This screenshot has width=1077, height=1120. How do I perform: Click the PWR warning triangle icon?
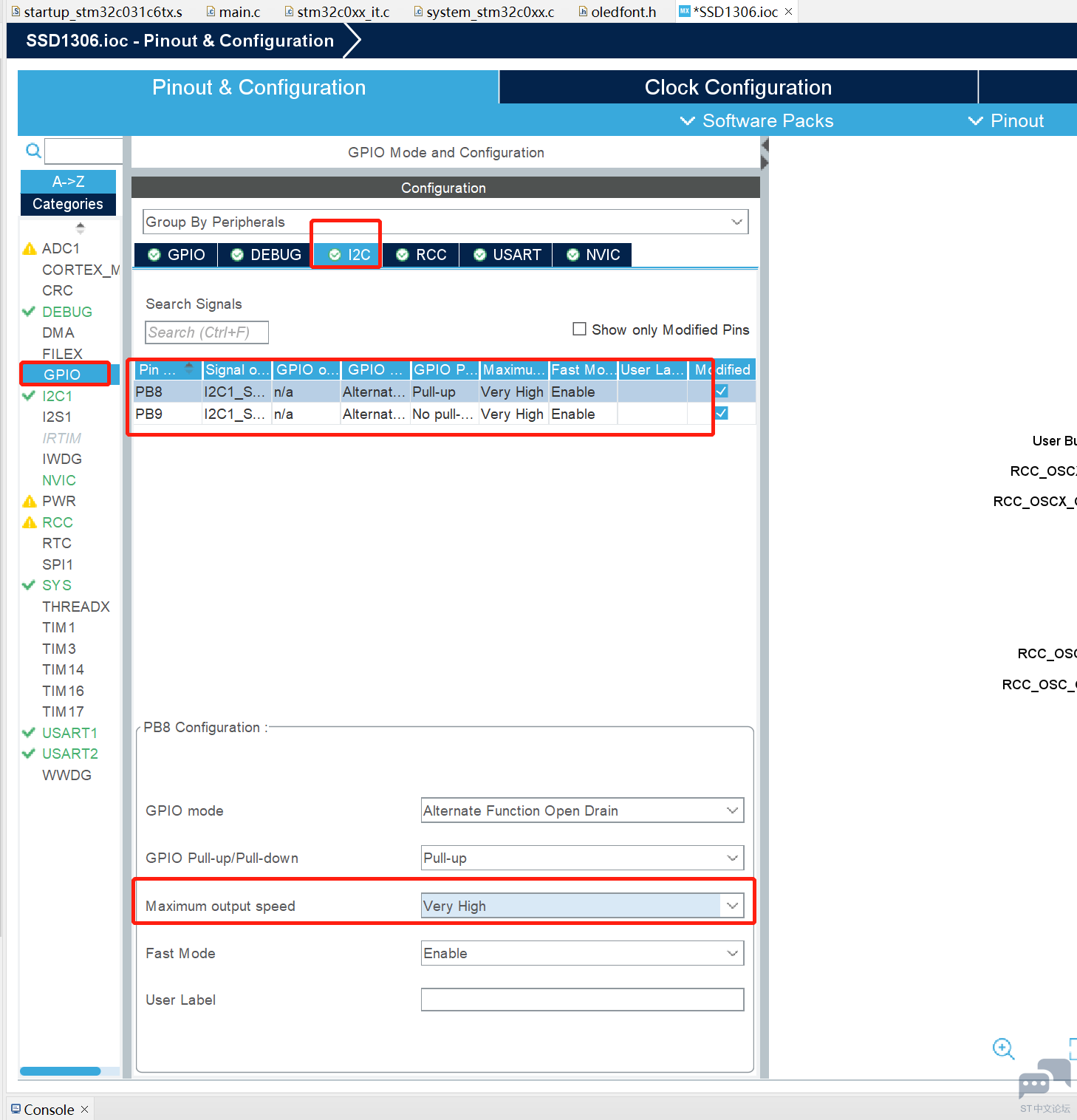(30, 501)
